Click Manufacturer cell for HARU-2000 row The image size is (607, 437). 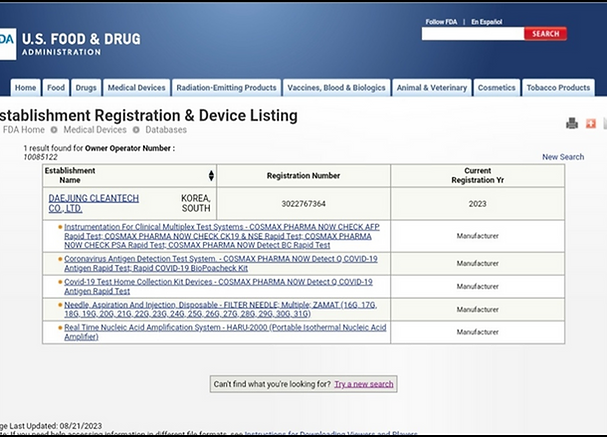pyautogui.click(x=478, y=332)
